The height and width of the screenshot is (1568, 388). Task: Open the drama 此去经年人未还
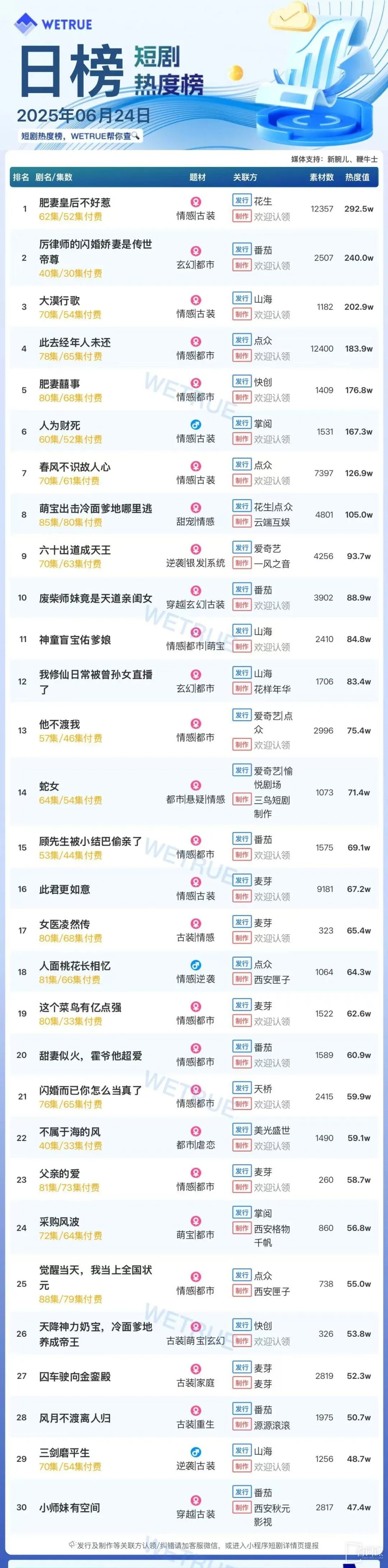(75, 342)
